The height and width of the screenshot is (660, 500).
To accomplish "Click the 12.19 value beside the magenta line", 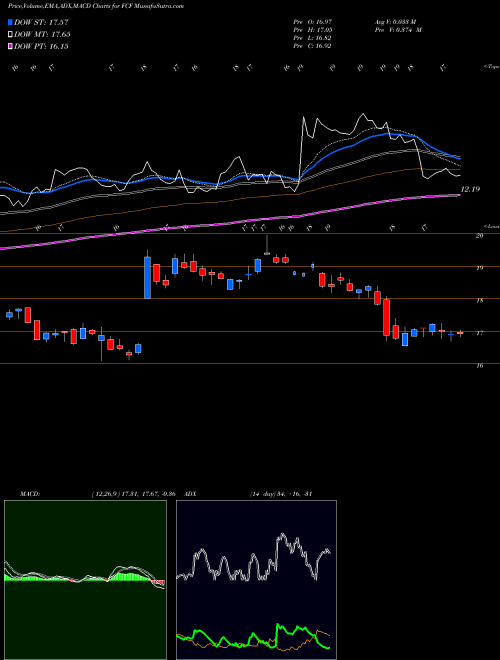I will (470, 189).
